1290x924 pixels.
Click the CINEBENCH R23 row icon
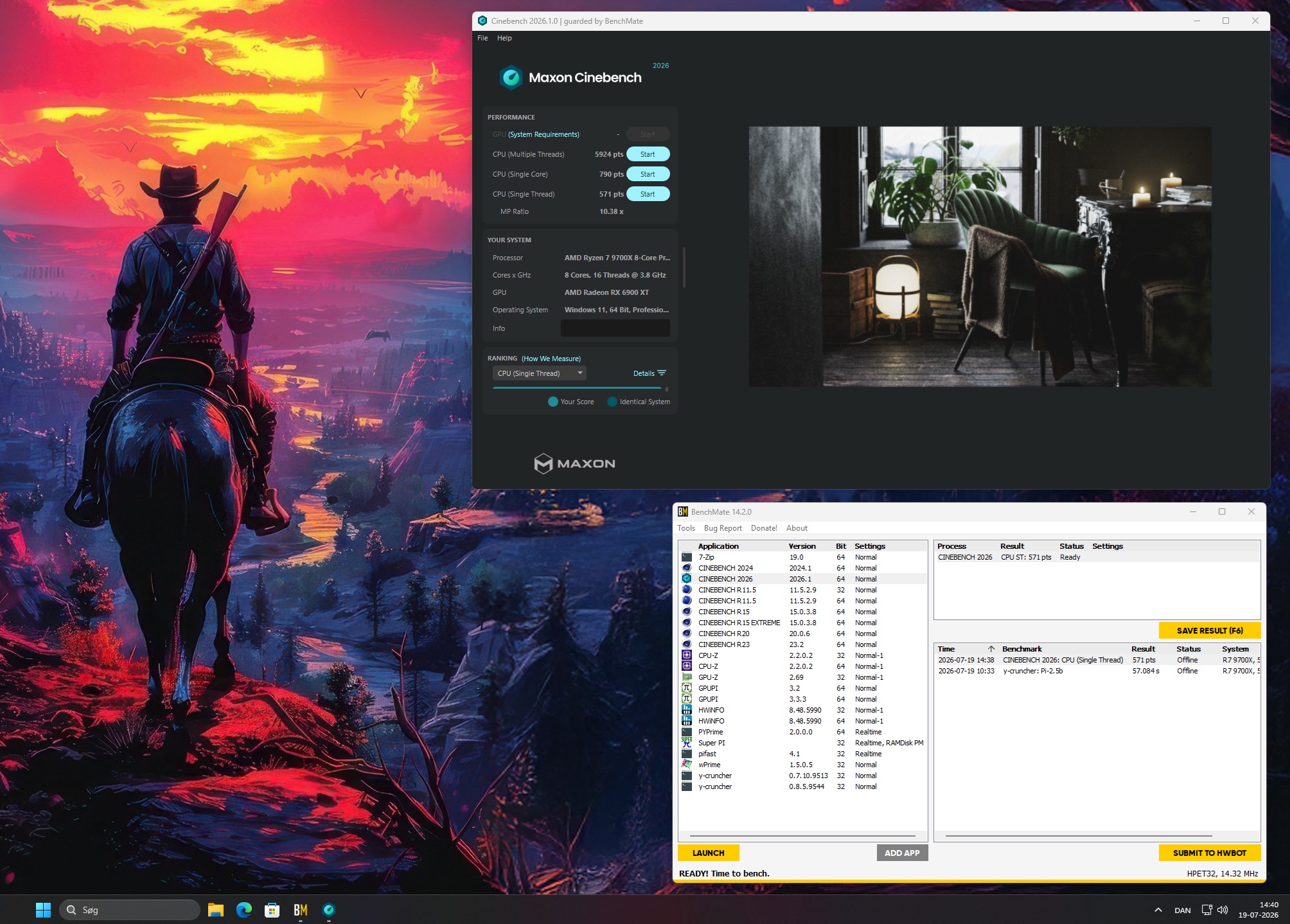[x=687, y=644]
